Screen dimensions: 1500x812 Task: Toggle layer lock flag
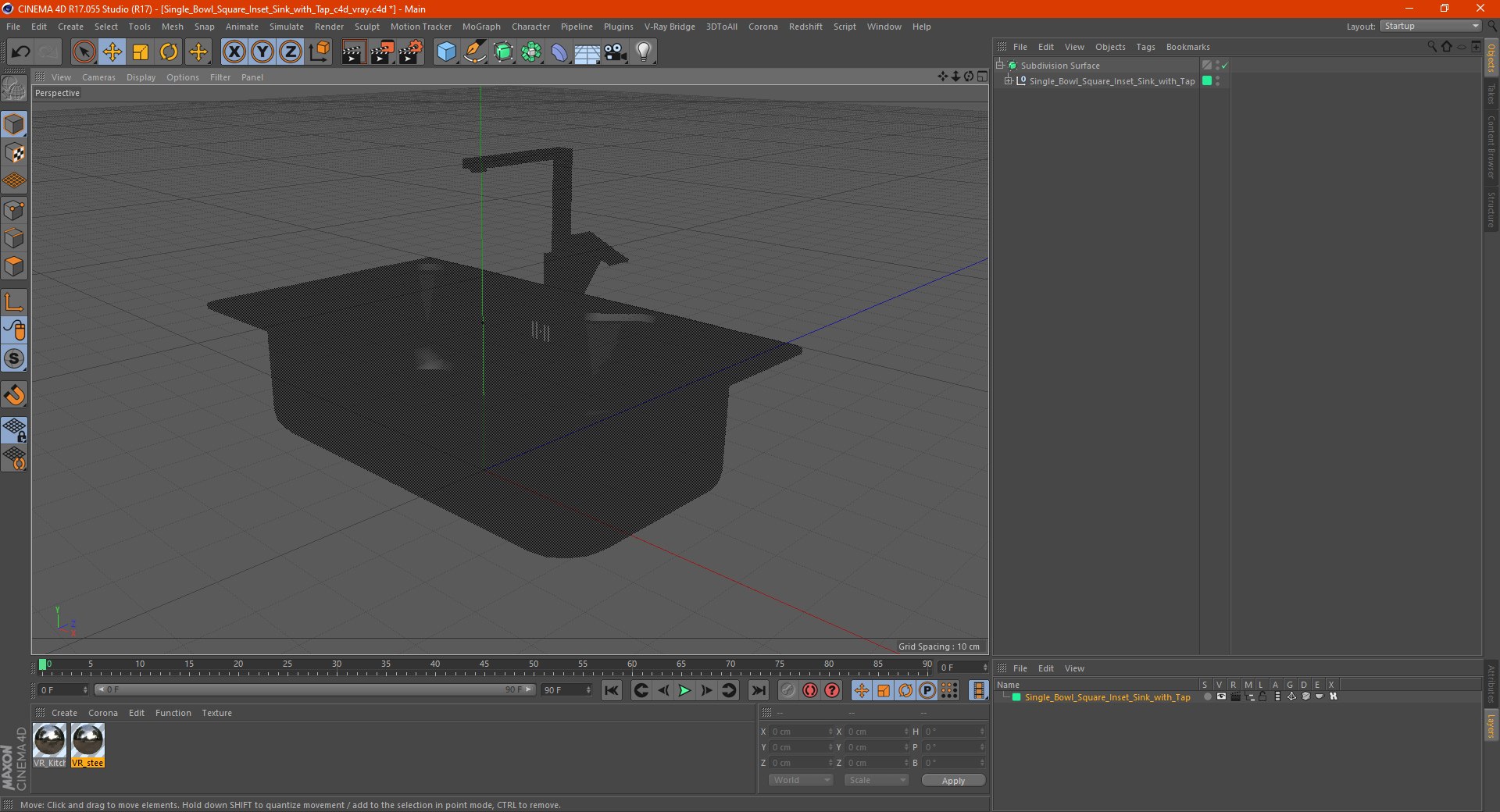coord(1262,697)
